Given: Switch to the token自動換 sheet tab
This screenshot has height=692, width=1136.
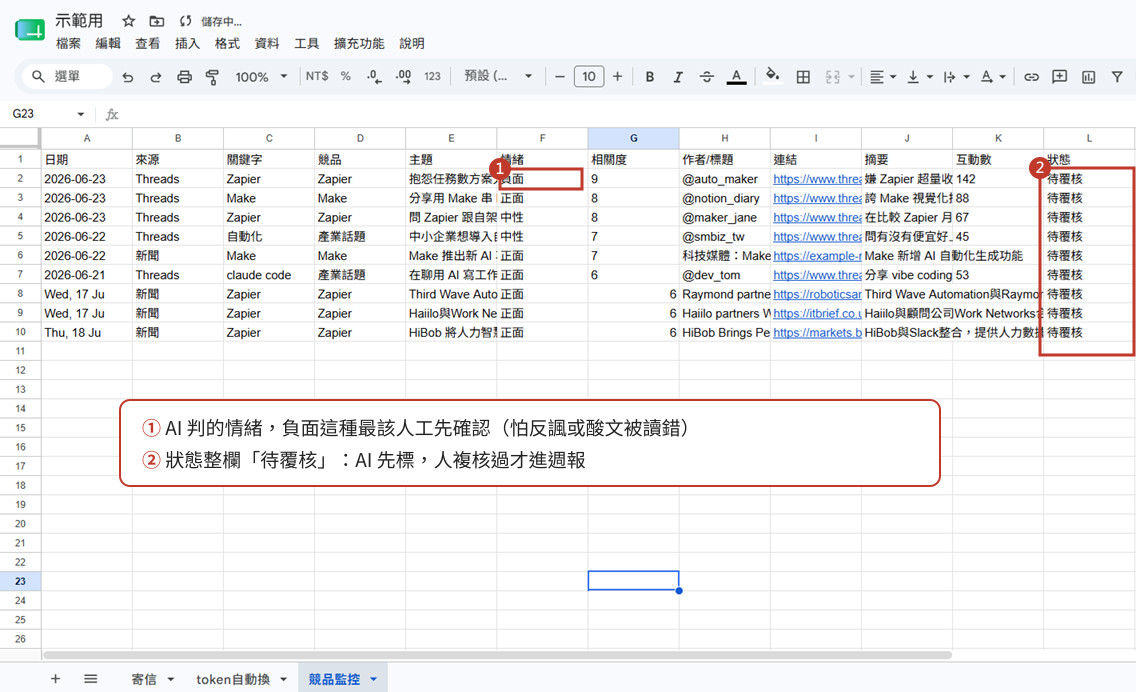Looking at the screenshot, I should click(x=233, y=679).
